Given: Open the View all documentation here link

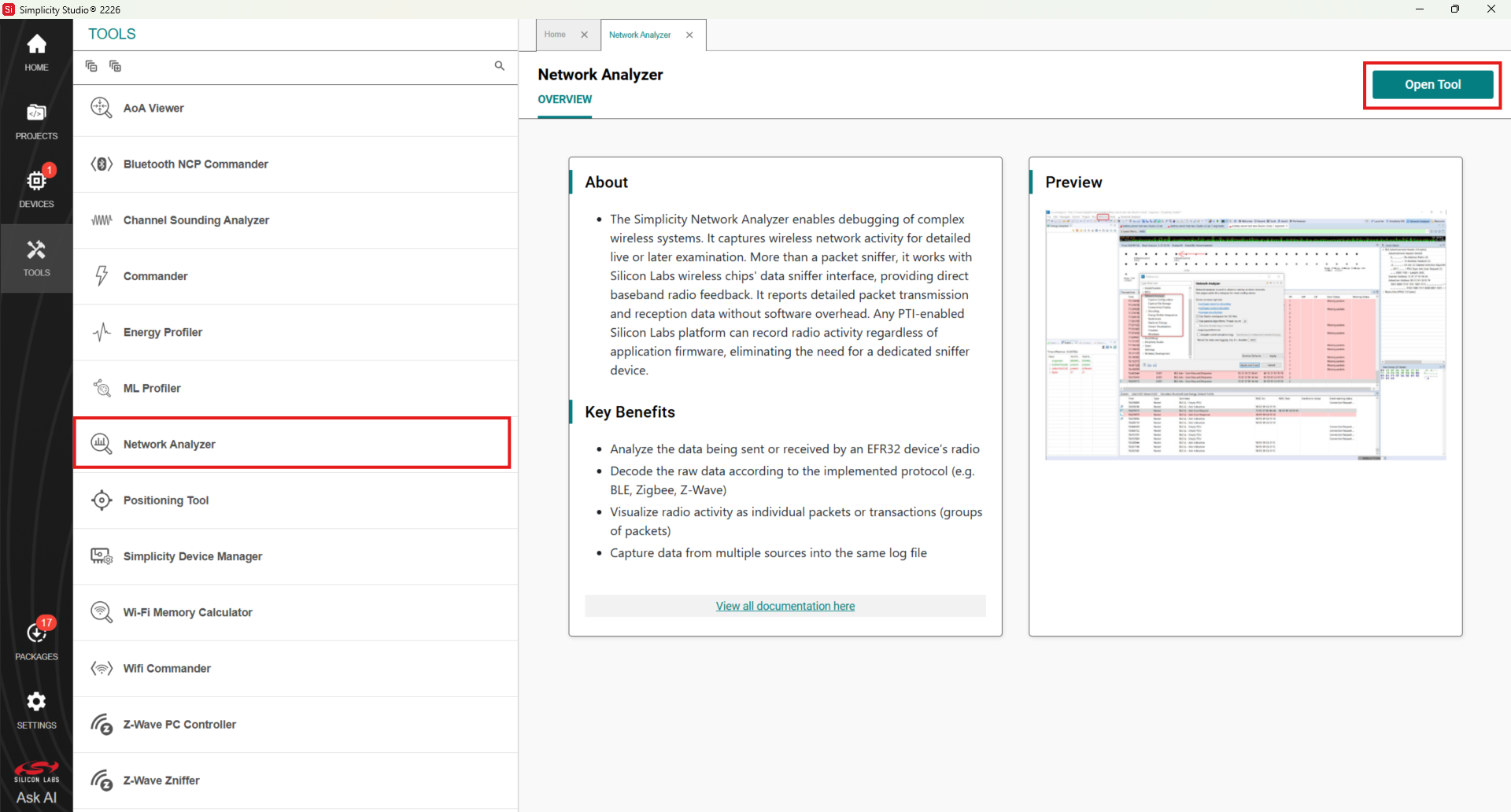Looking at the screenshot, I should click(785, 606).
